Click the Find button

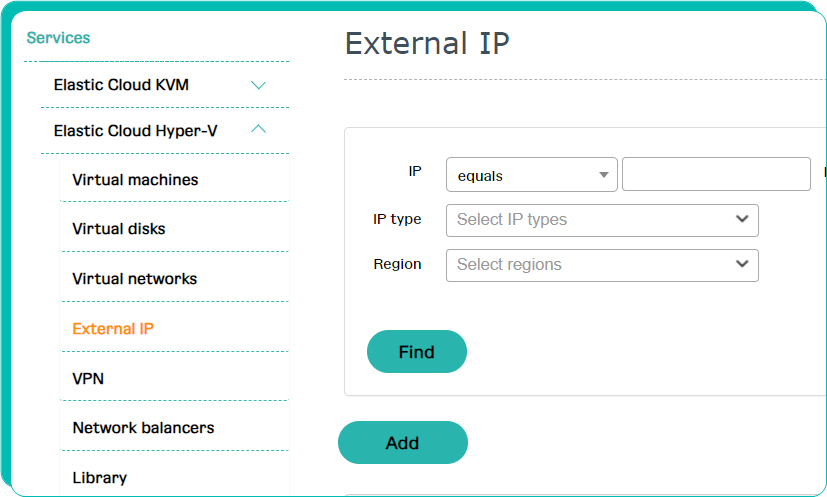(417, 351)
